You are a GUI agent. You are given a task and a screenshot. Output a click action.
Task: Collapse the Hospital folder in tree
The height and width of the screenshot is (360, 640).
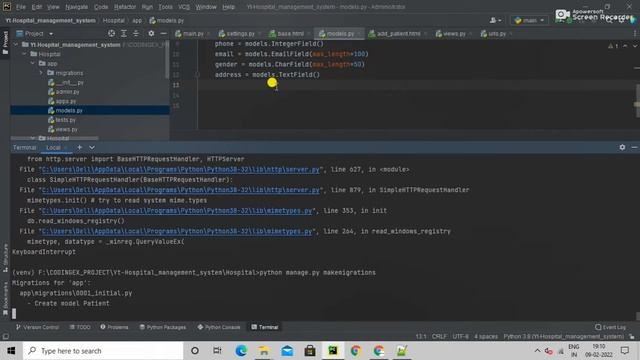tap(24, 54)
